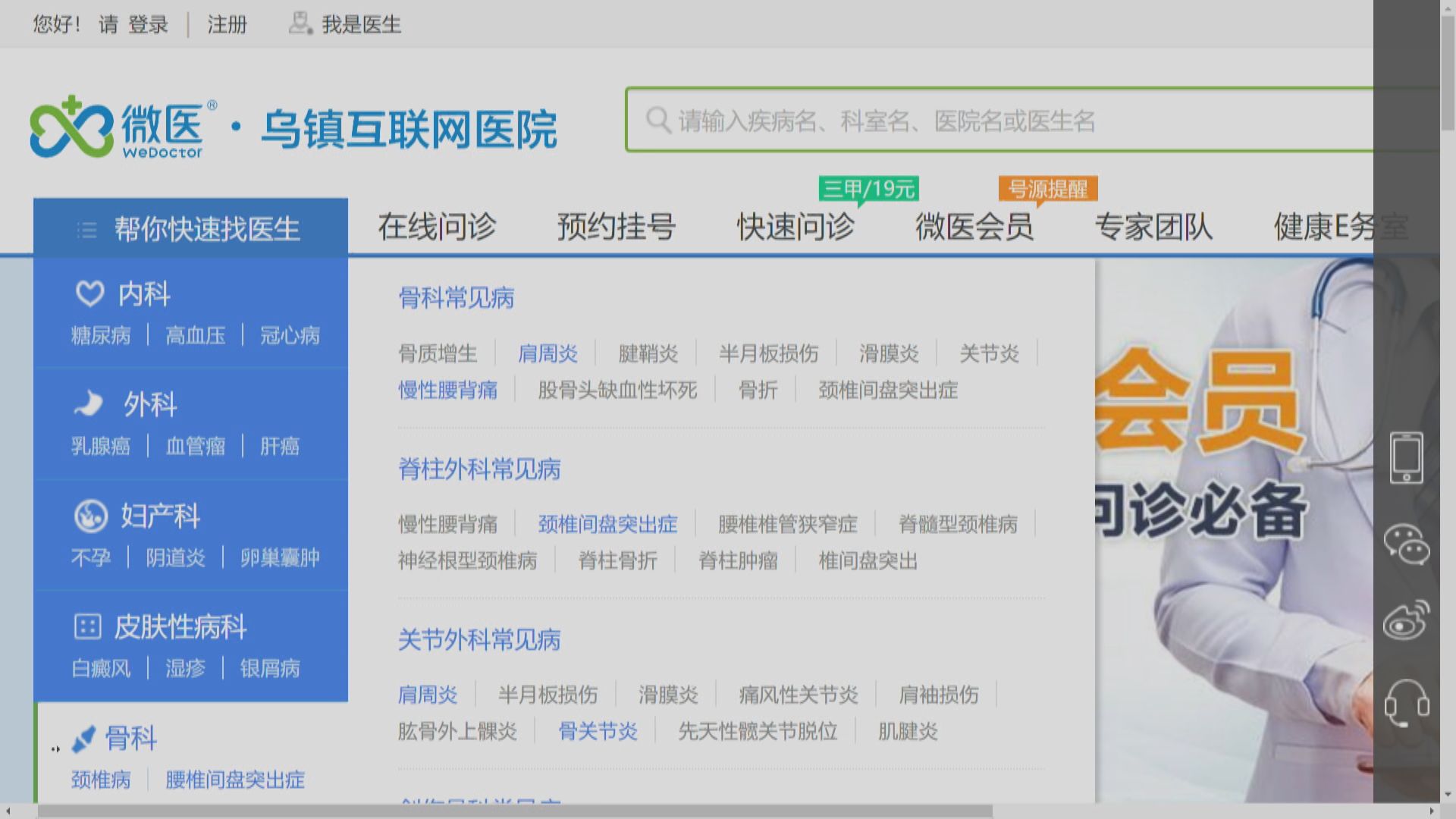The image size is (1456, 819).
Task: Switch to 专家团队 navigation item
Action: coord(1153,227)
